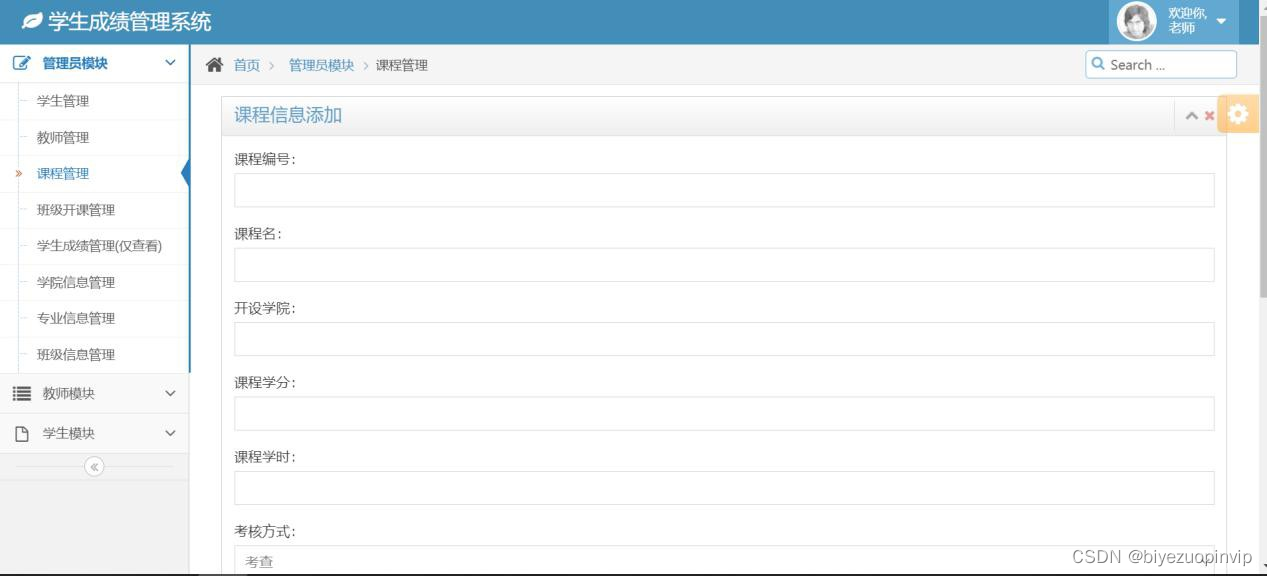Screen dimensions: 1267x576
Task: Go to 首页 breadcrumb link
Action: tap(246, 65)
